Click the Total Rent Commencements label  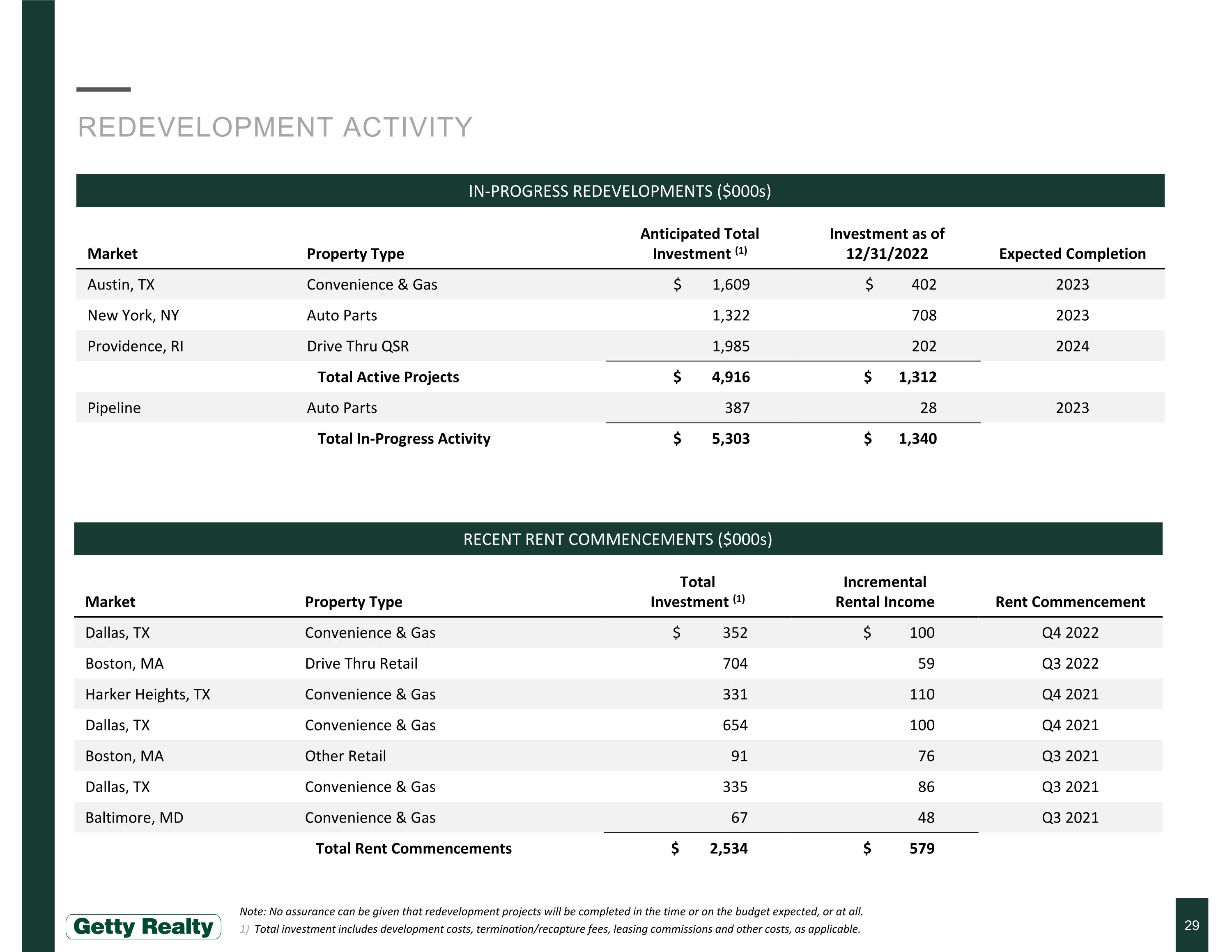(x=414, y=849)
